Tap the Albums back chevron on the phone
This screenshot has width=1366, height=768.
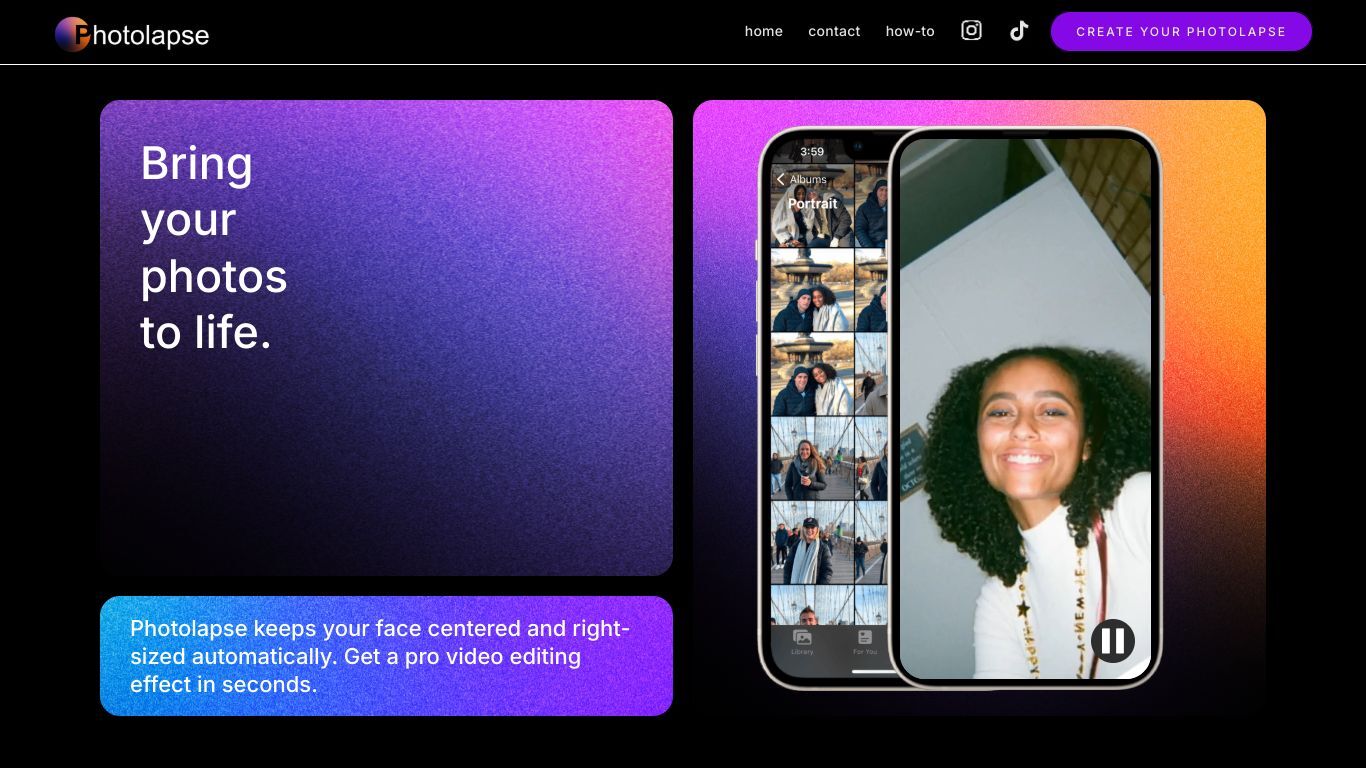tap(781, 179)
